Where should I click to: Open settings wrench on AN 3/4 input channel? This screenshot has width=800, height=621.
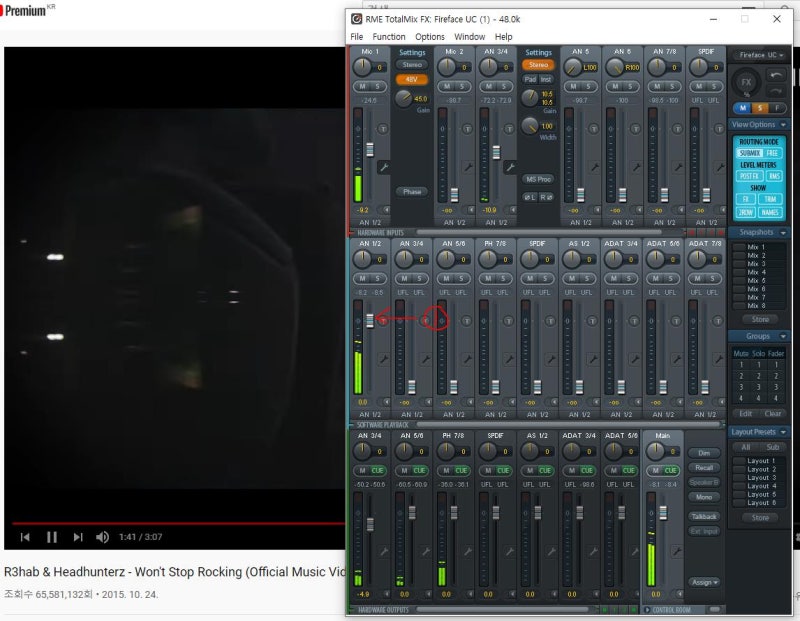pos(509,167)
